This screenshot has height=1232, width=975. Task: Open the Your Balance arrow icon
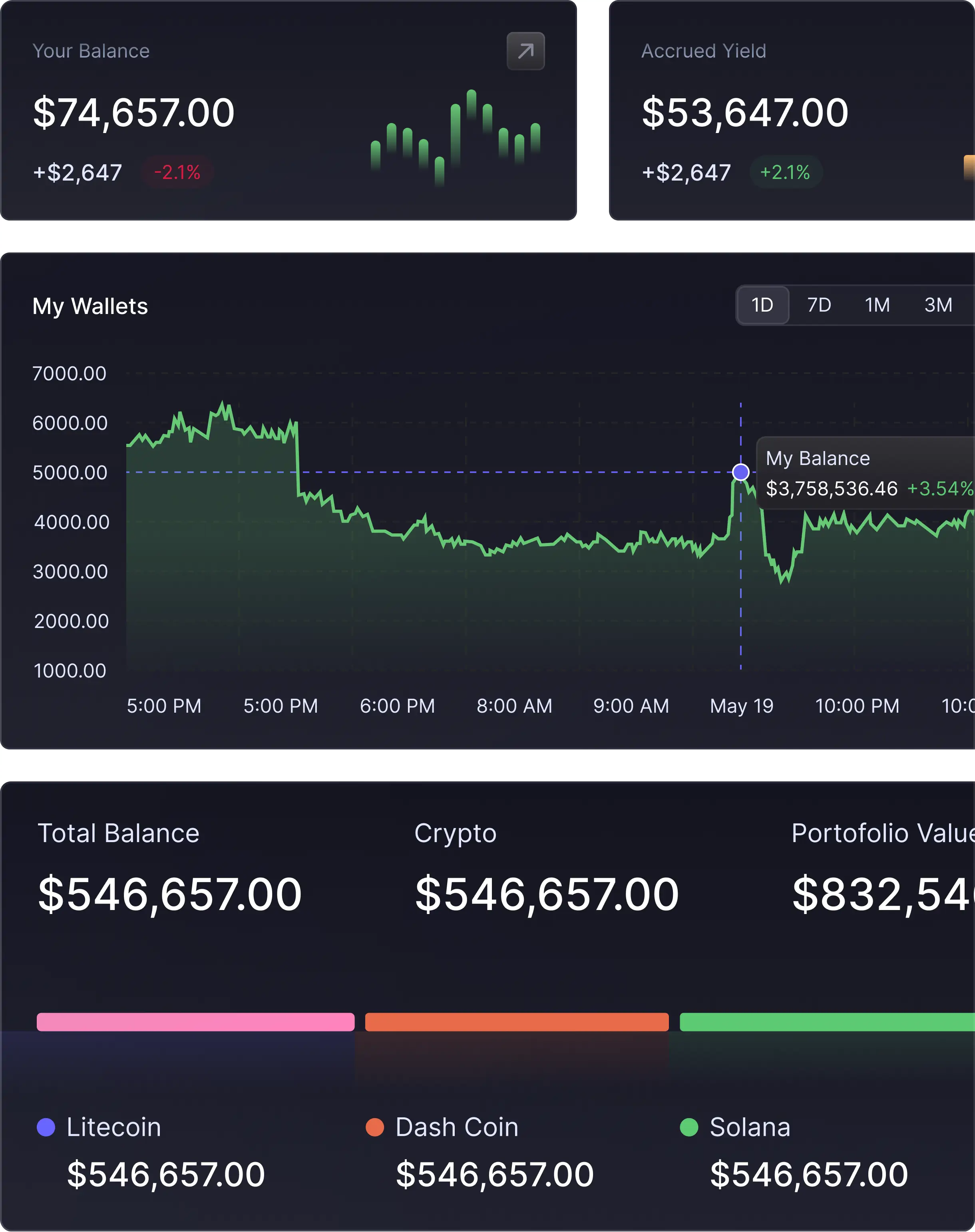[x=525, y=52]
